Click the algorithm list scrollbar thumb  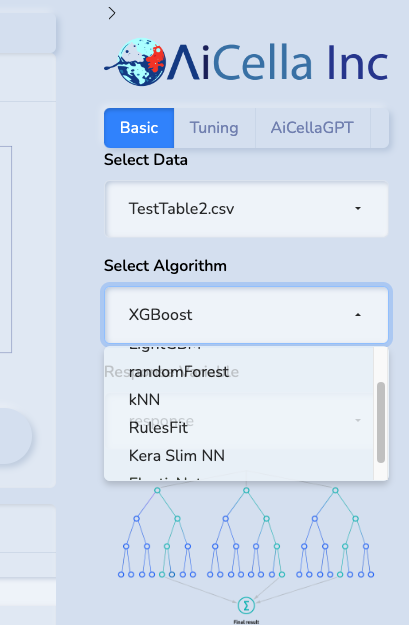tap(381, 423)
